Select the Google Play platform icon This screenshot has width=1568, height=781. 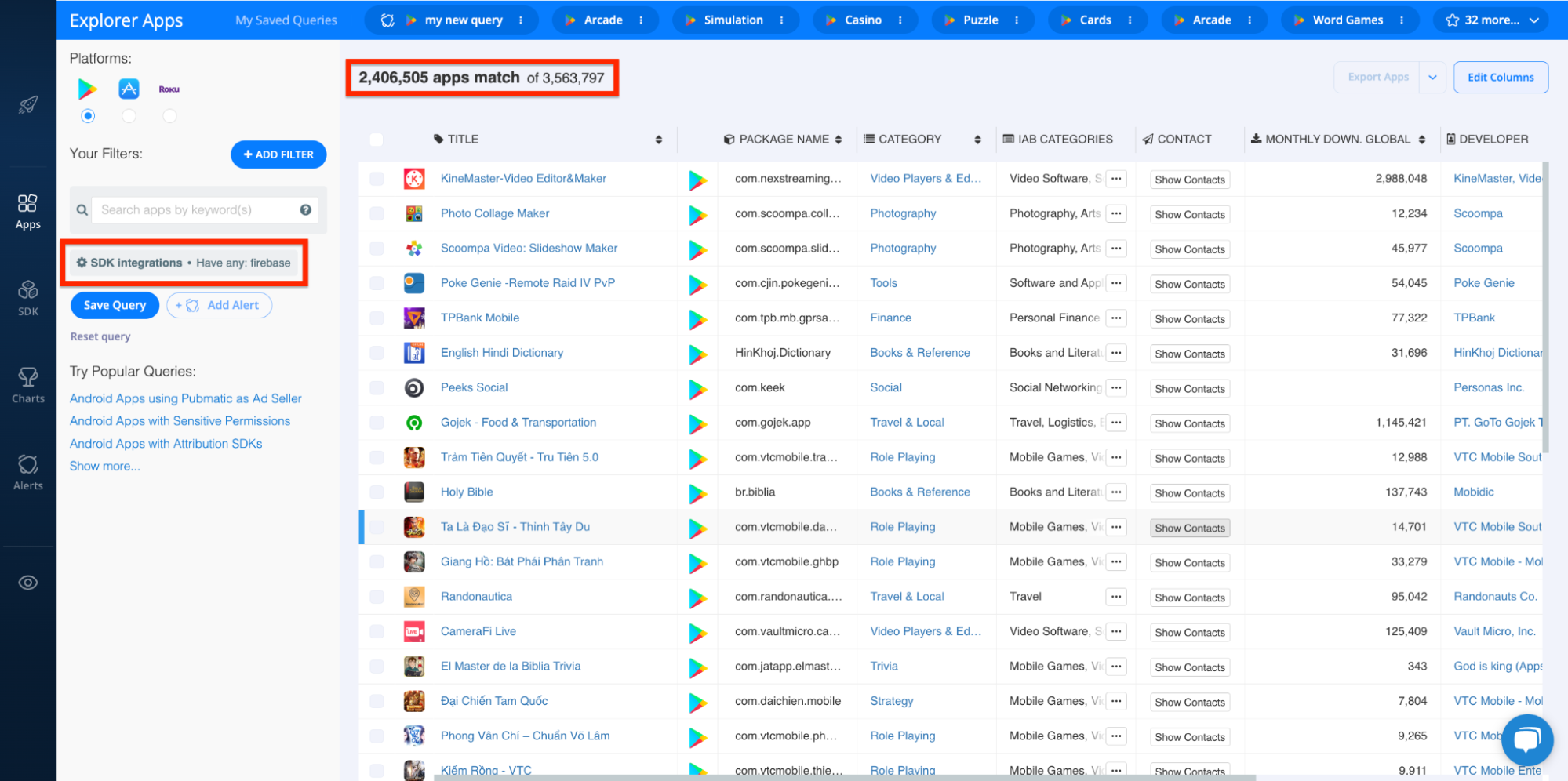[87, 89]
